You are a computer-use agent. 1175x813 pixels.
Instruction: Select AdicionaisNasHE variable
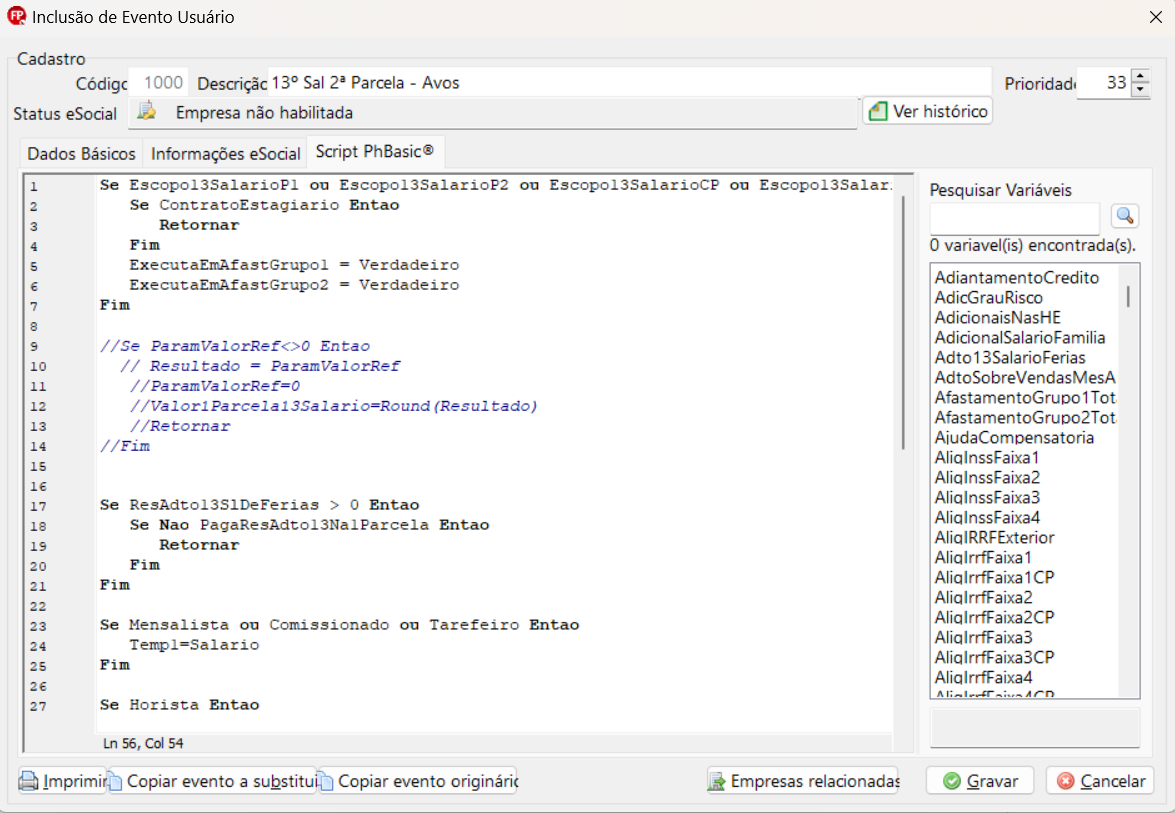997,318
